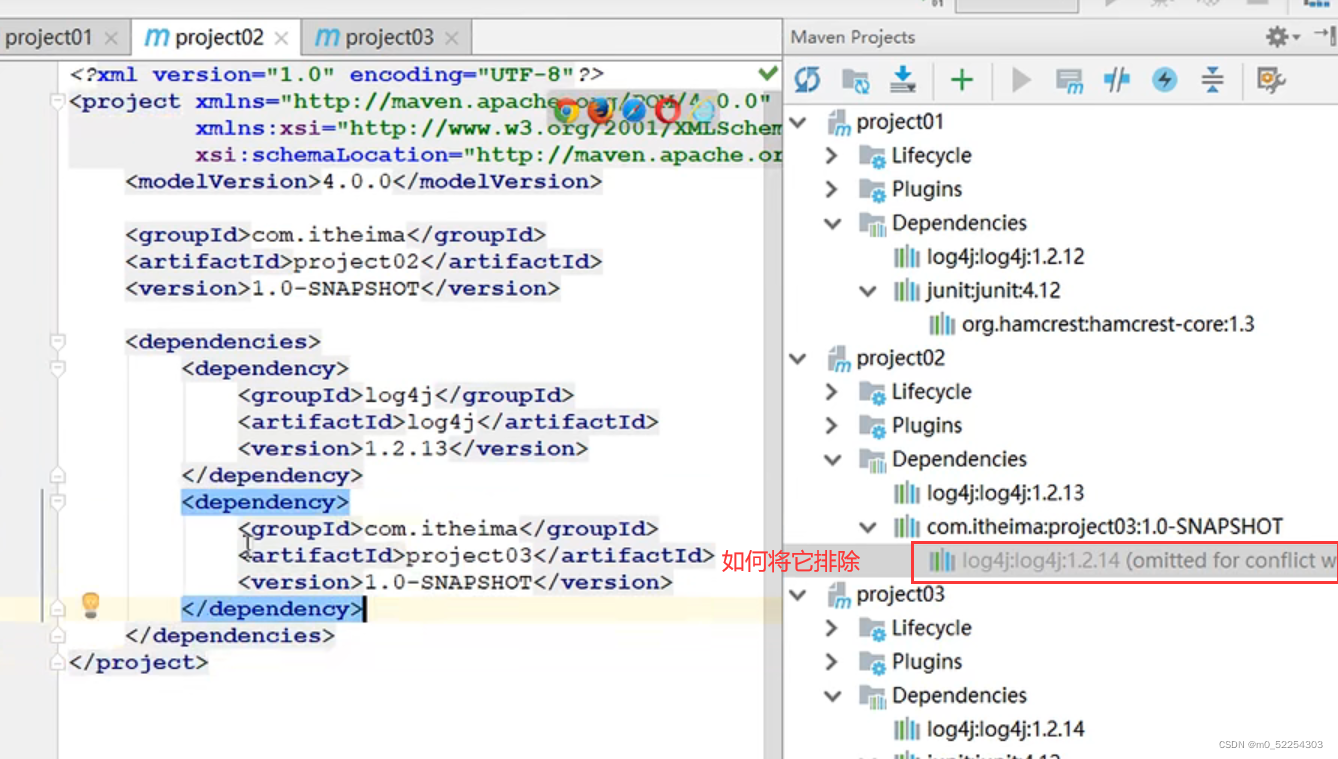
Task: Click project01 module icon in Maven tree
Action: 838,122
